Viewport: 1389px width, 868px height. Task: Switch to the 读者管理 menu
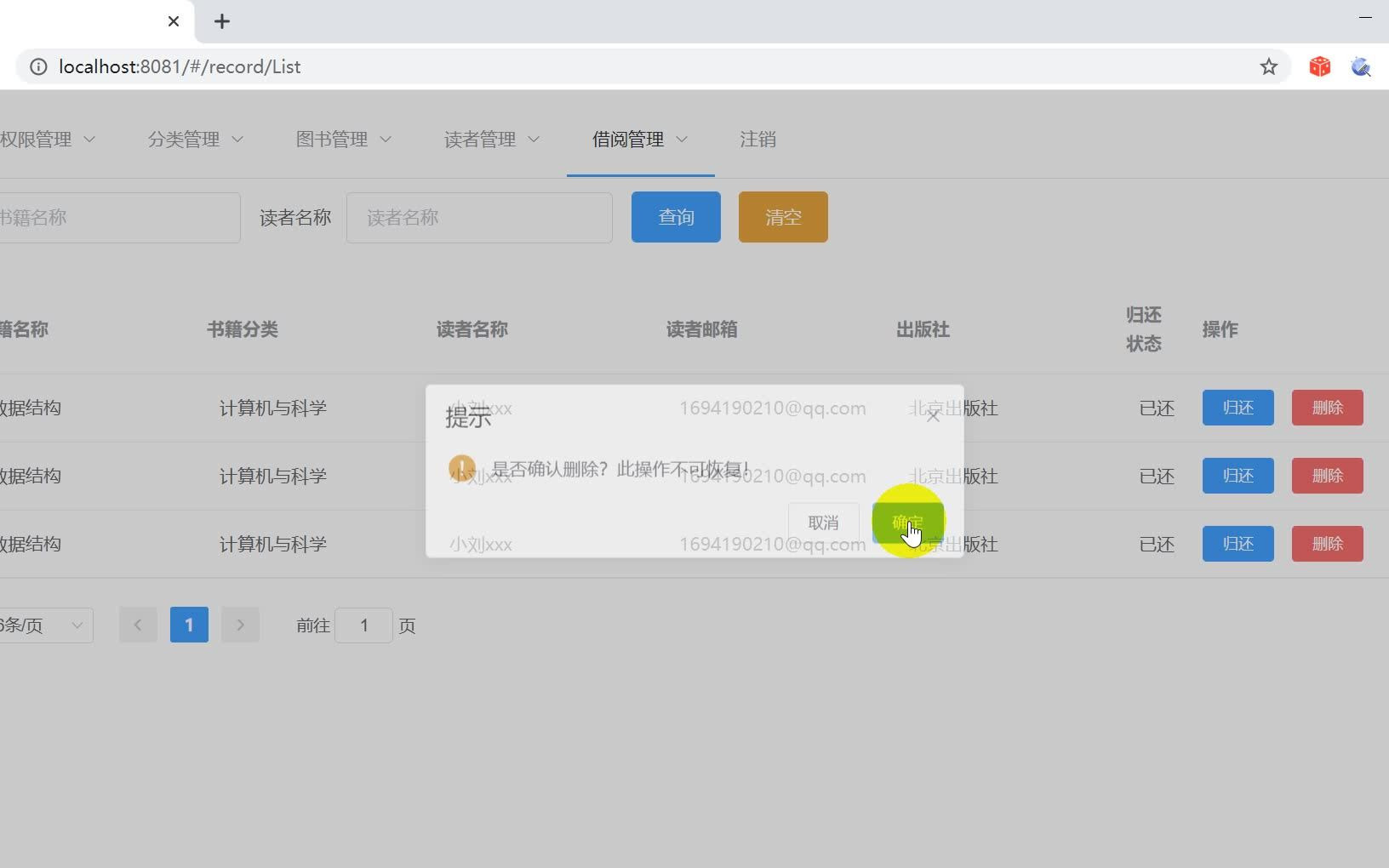click(489, 140)
